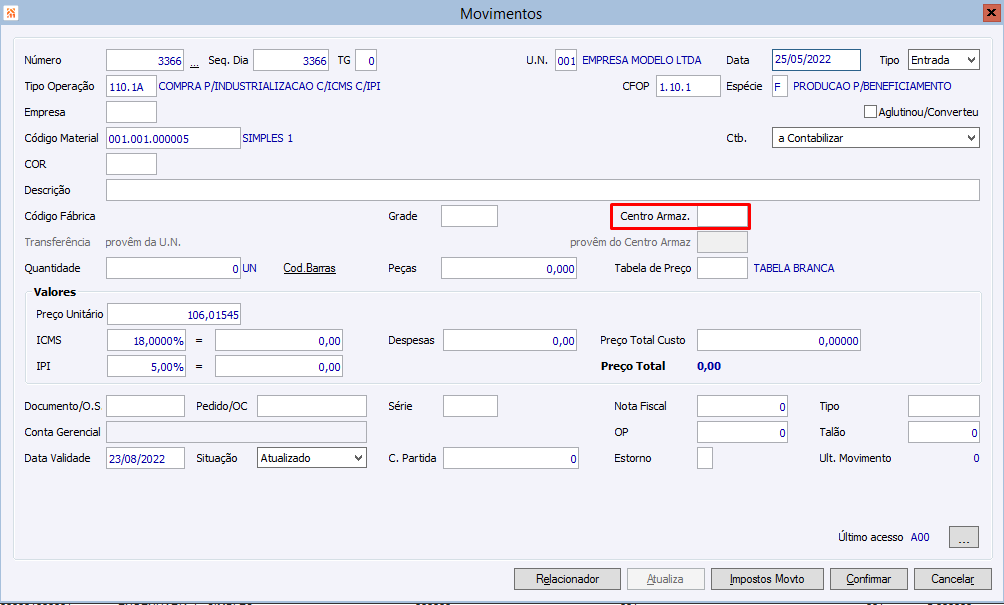Click the Série input field

(x=470, y=406)
